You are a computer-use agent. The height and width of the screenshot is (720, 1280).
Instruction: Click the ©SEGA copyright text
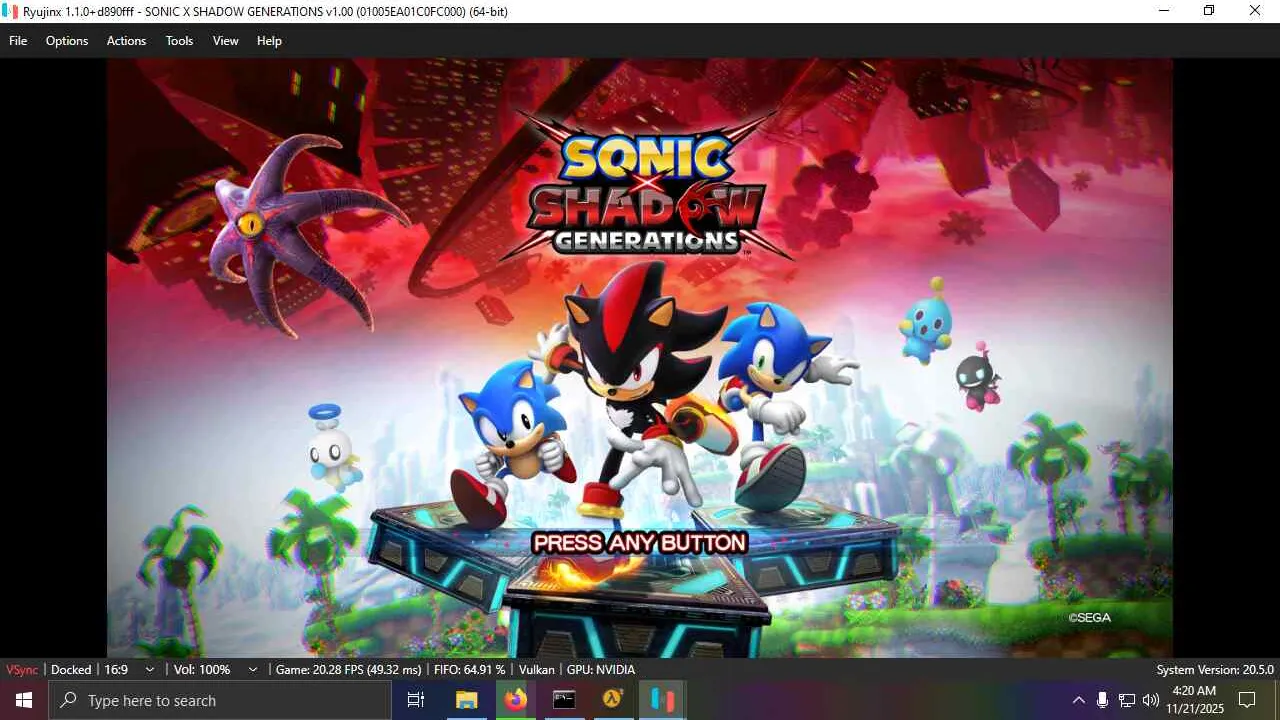point(1089,618)
